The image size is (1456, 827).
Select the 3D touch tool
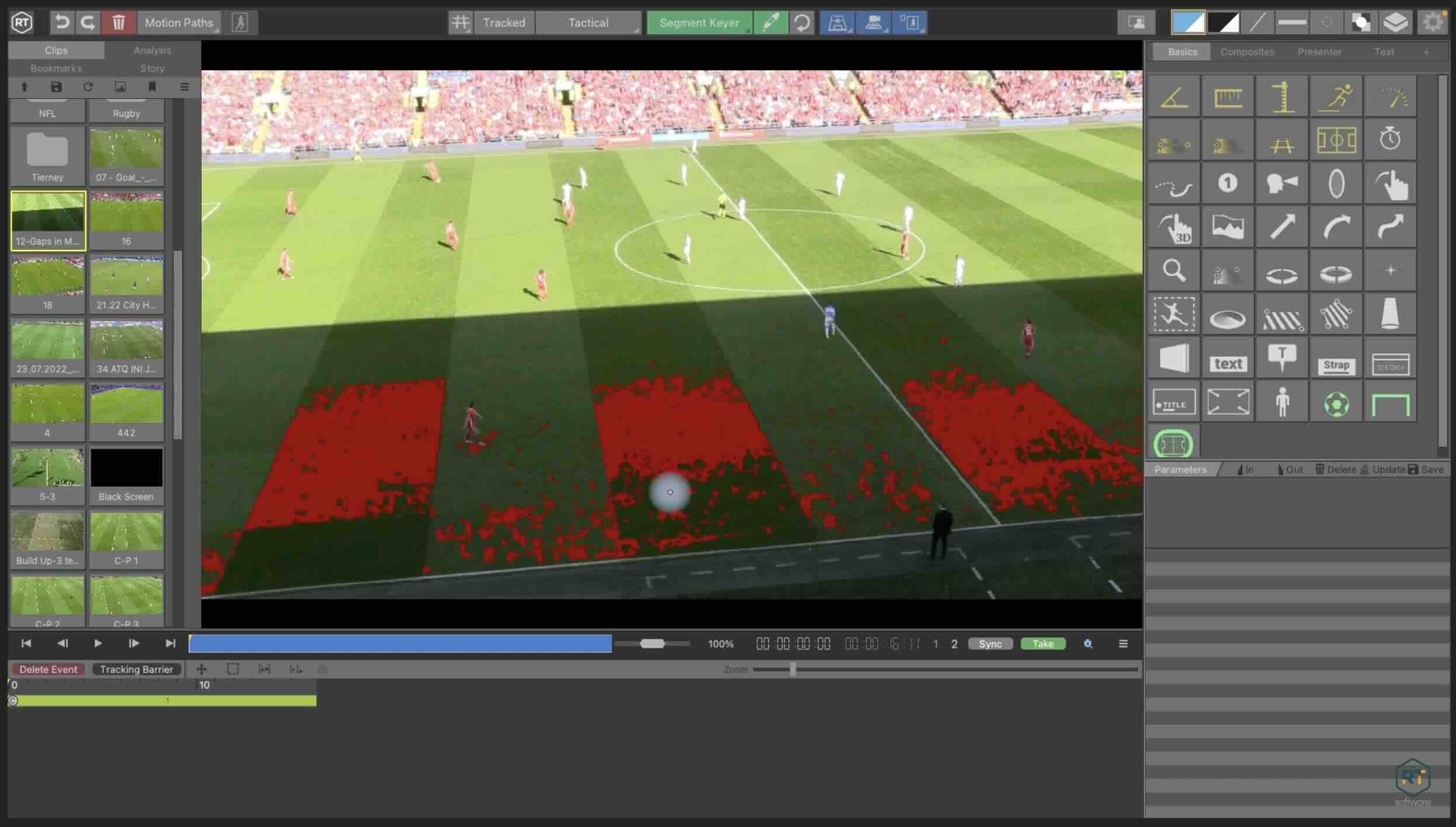click(x=1174, y=227)
